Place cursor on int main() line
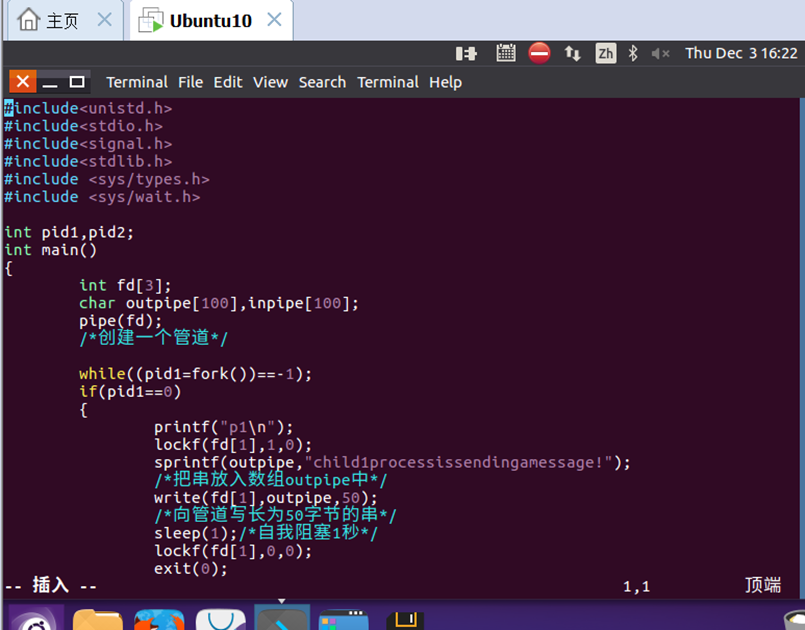Viewport: 805px width, 630px height. [50, 250]
